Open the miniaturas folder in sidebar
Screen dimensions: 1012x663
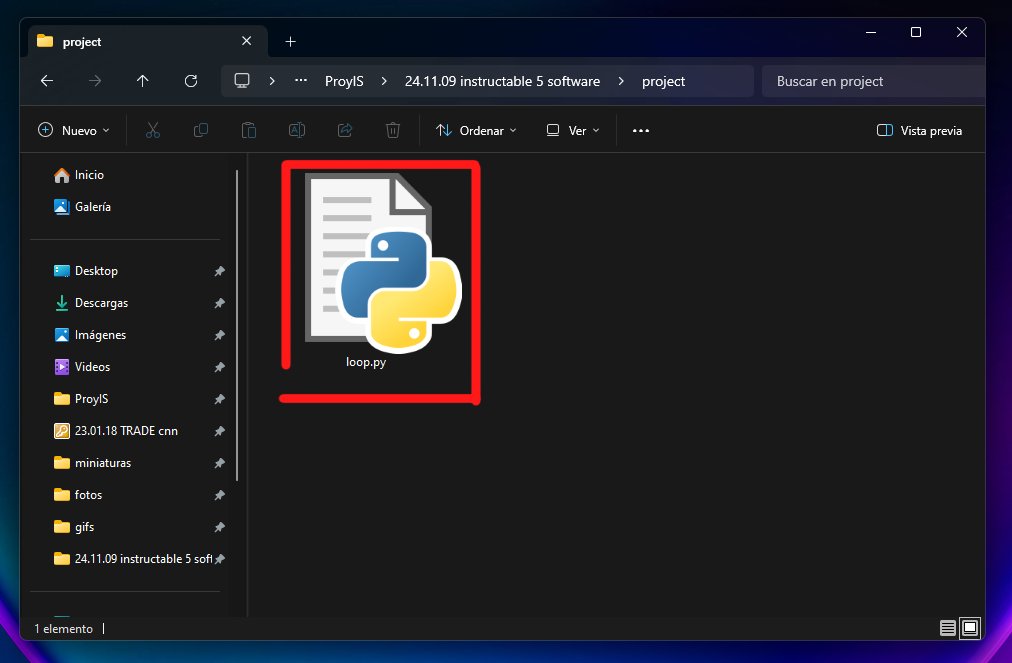(92, 463)
